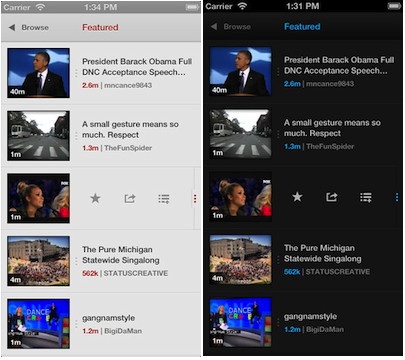Open uploader TheFunSpider in light theme
The height and width of the screenshot is (360, 405).
point(128,148)
